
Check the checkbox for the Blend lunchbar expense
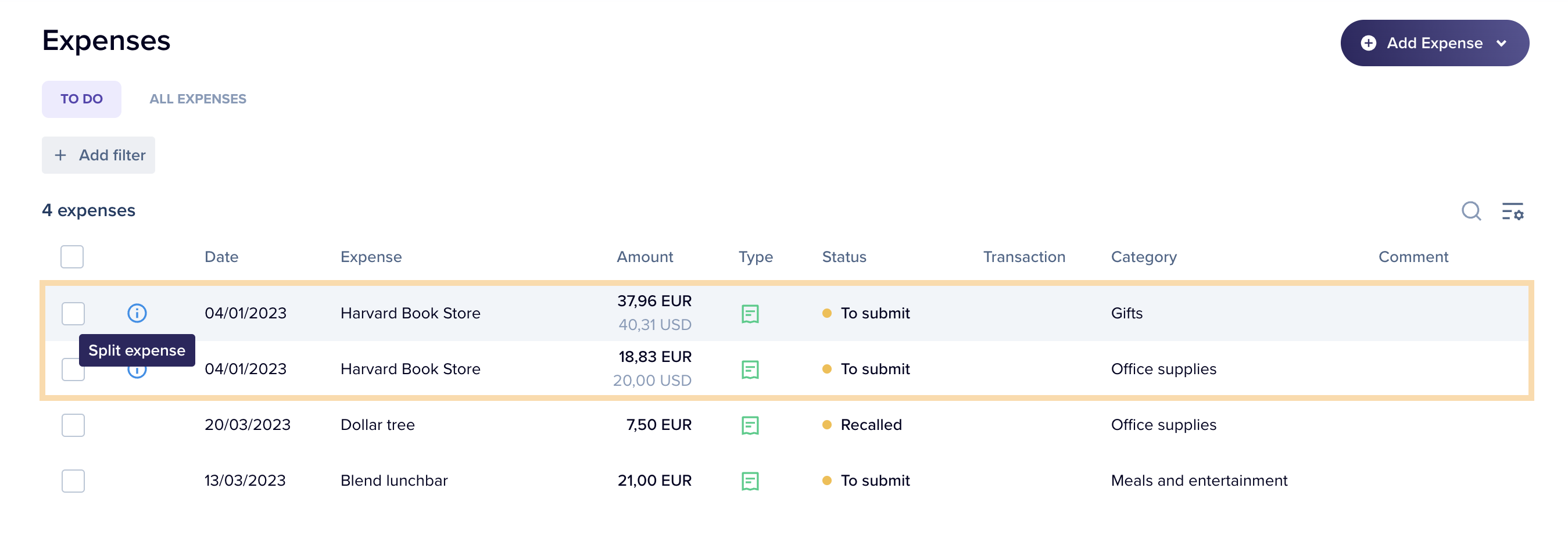(x=73, y=480)
